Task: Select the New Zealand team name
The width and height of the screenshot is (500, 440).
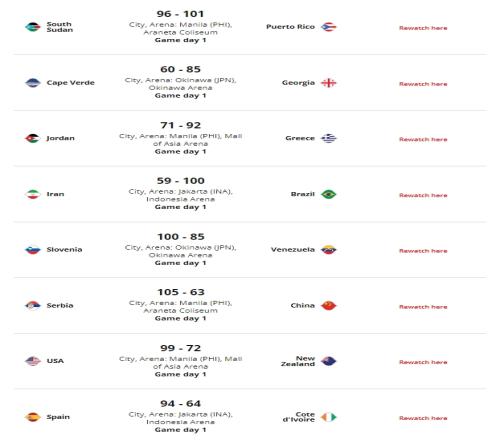Action: click(x=298, y=361)
